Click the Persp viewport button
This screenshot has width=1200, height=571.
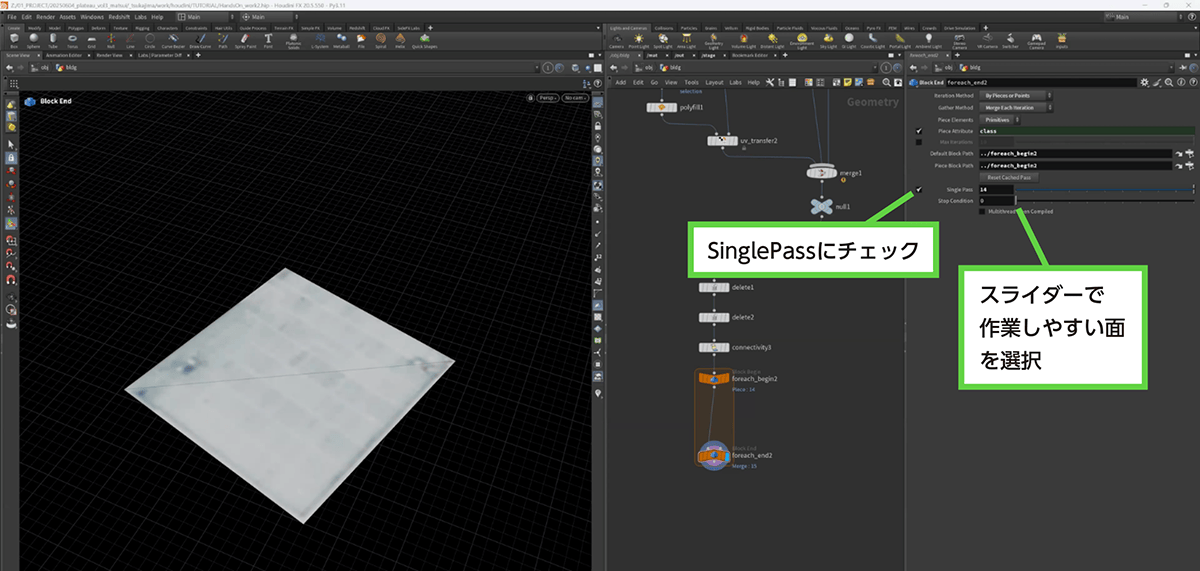tap(546, 98)
